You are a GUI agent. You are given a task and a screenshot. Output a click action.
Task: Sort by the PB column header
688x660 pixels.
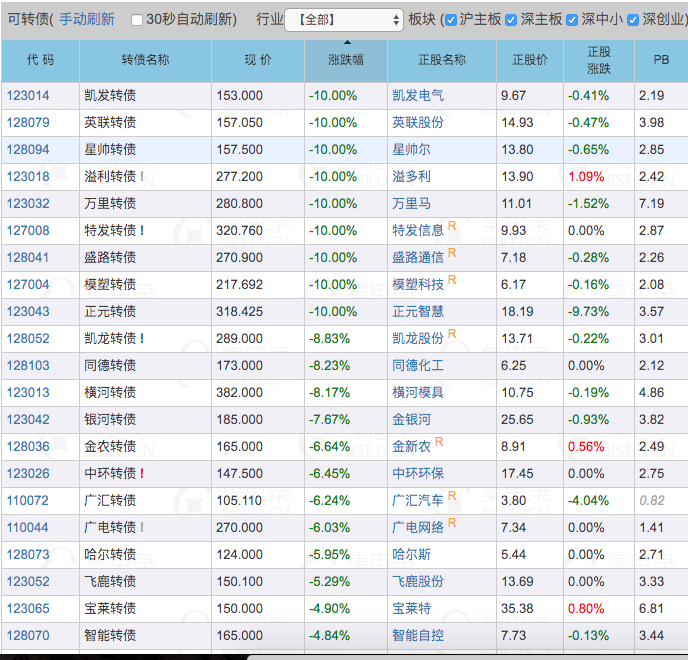coord(661,61)
